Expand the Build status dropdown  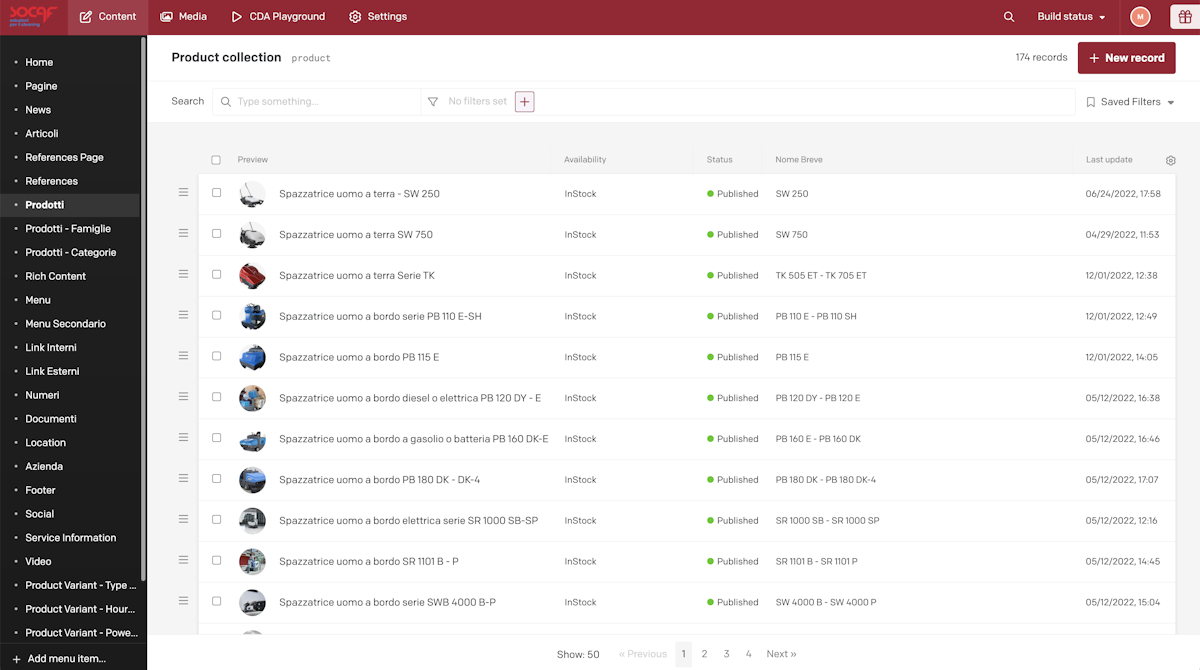1071,17
